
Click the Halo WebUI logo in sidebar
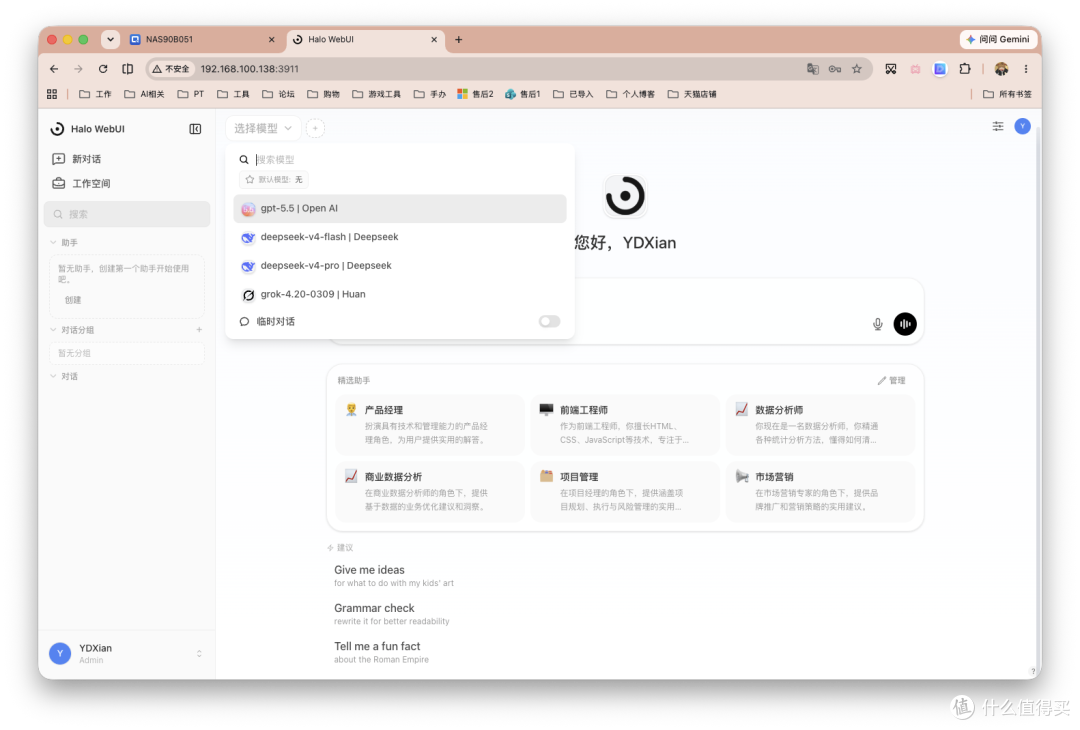tap(58, 129)
